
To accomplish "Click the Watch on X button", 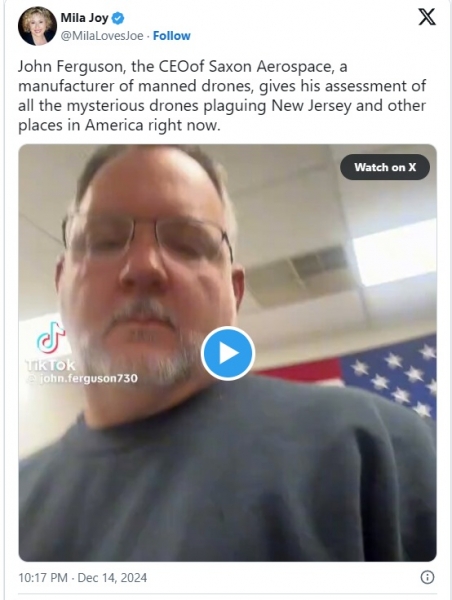I will pyautogui.click(x=385, y=167).
